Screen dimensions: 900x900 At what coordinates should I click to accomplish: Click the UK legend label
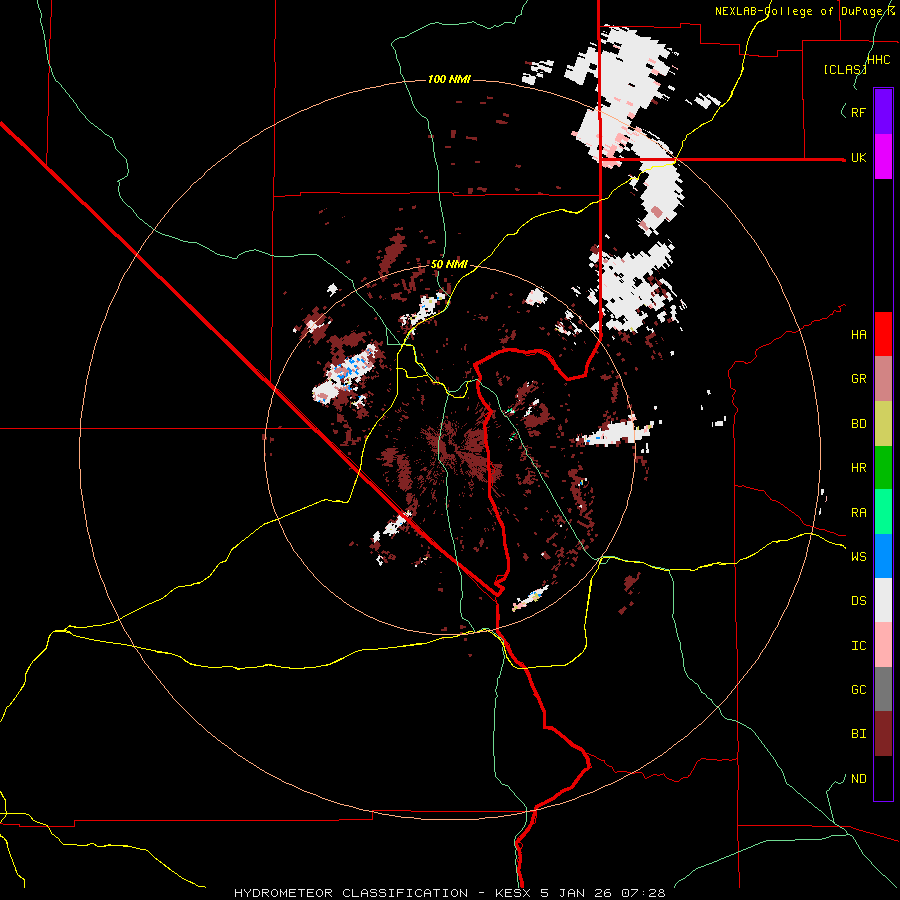pyautogui.click(x=859, y=157)
